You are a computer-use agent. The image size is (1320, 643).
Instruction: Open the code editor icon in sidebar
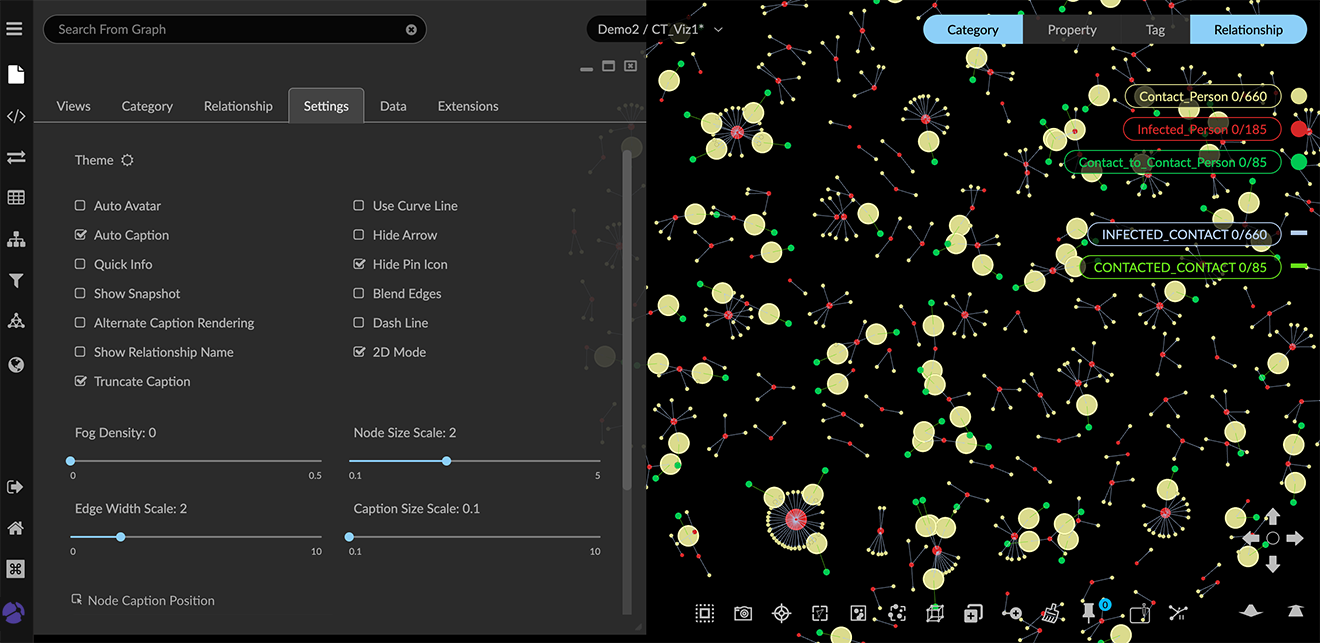(x=15, y=116)
